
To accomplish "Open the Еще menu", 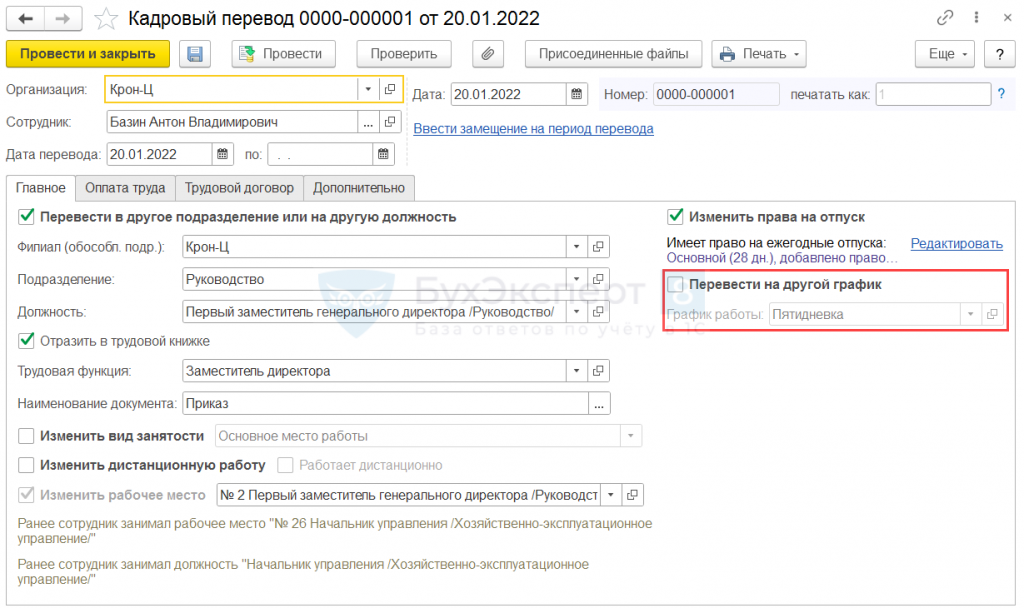I will click(945, 54).
